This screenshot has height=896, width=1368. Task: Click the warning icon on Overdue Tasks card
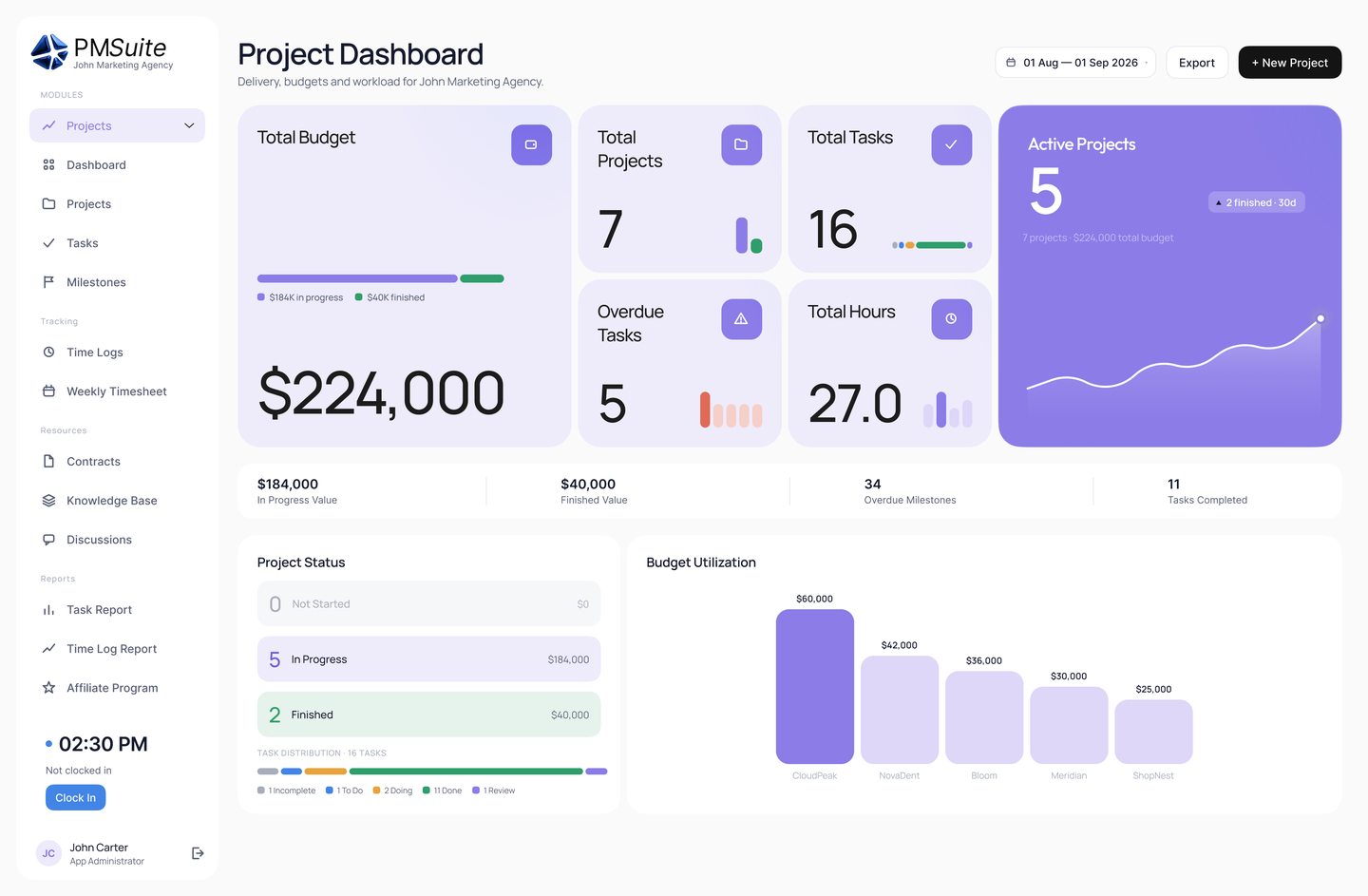point(741,319)
